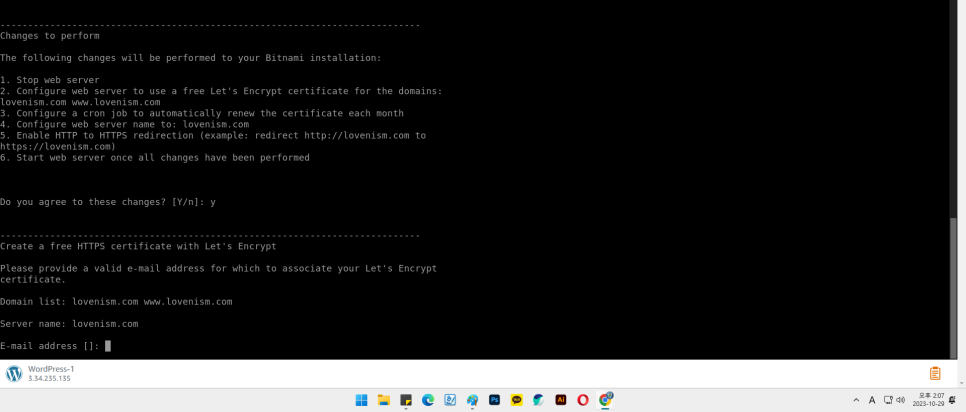Click the terminal's vertical scrollbar thumb

tap(954, 286)
